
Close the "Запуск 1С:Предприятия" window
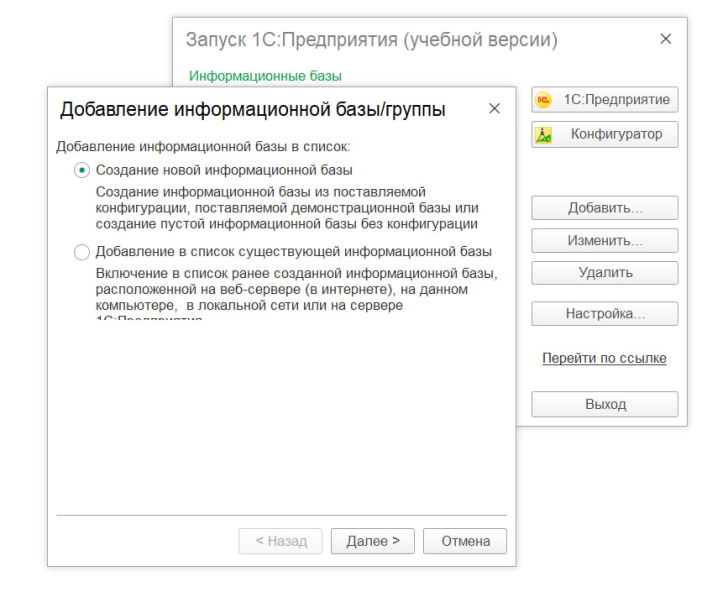(x=666, y=39)
